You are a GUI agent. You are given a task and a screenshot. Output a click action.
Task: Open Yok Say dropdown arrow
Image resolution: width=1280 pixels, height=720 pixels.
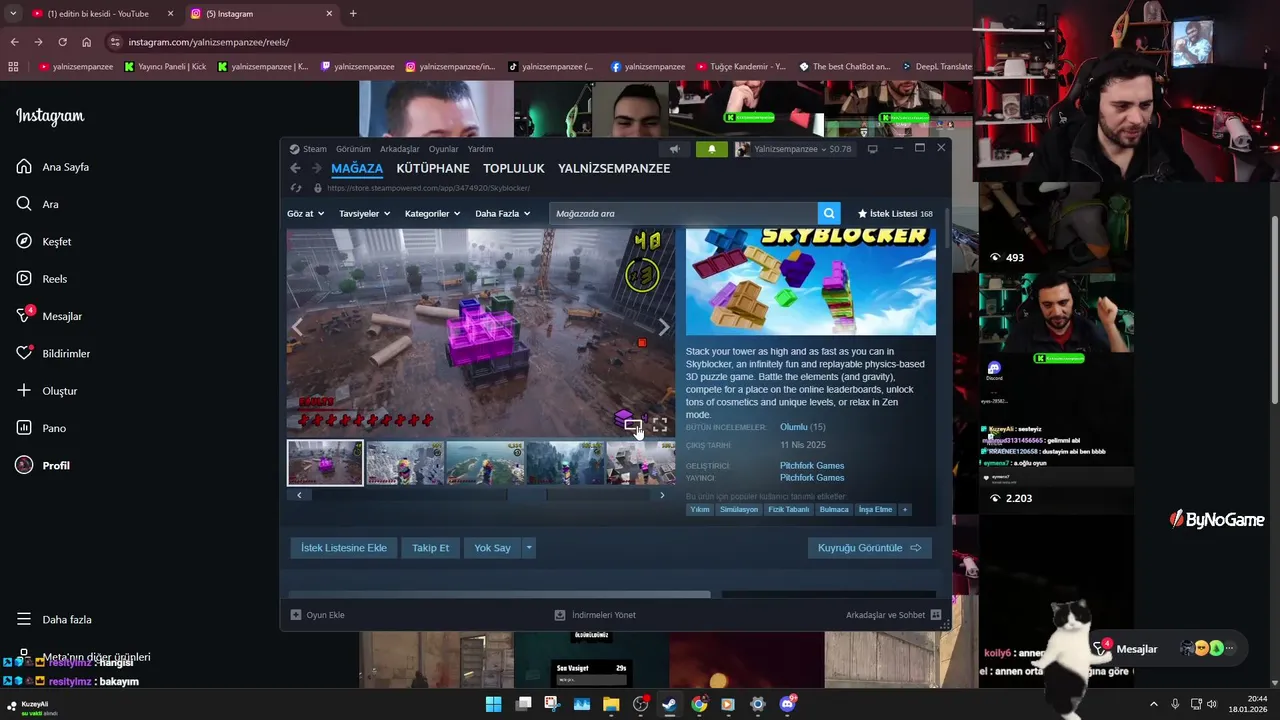click(x=529, y=548)
